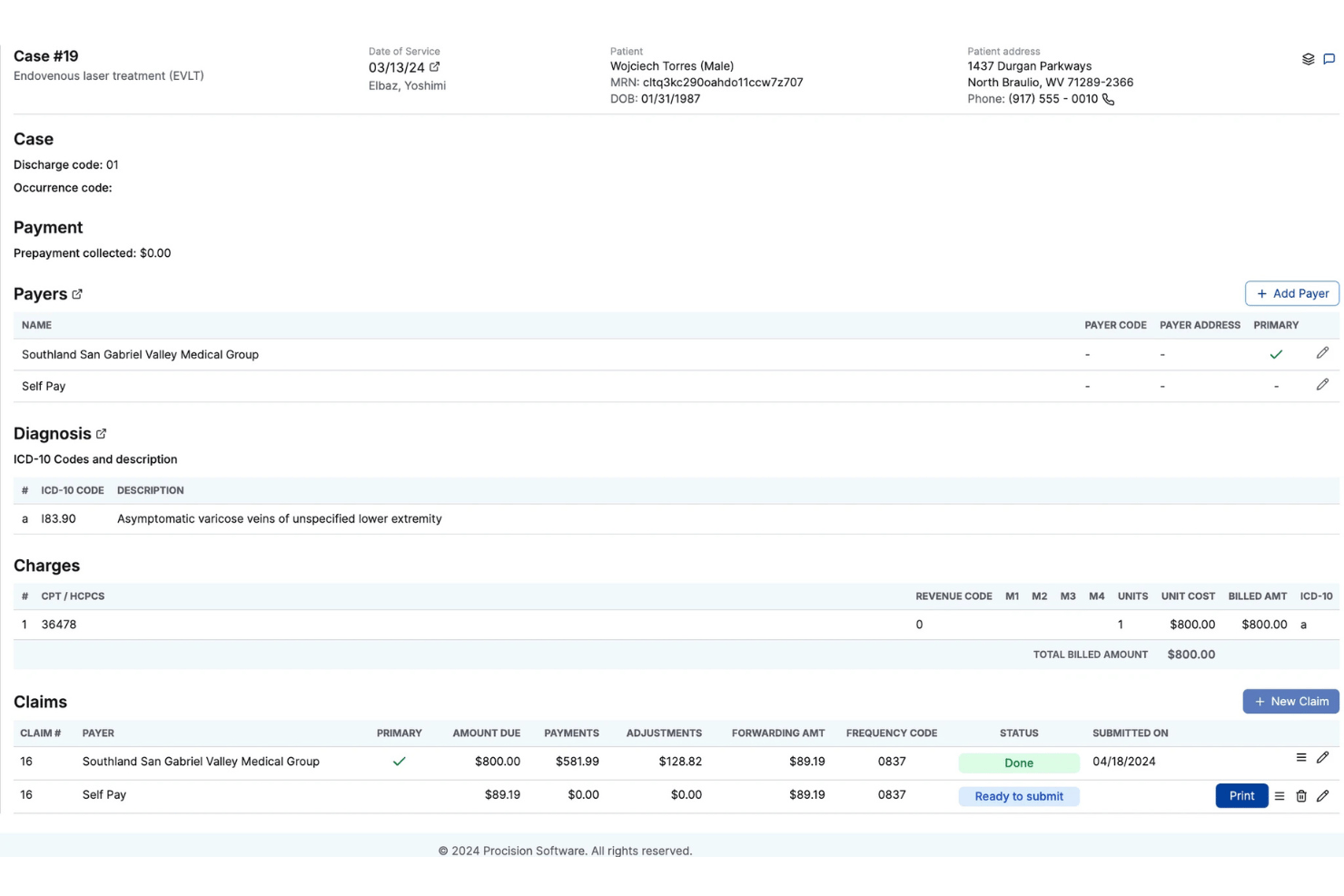Select the Case #19 heading
The image size is (1344, 896).
pyautogui.click(x=46, y=56)
